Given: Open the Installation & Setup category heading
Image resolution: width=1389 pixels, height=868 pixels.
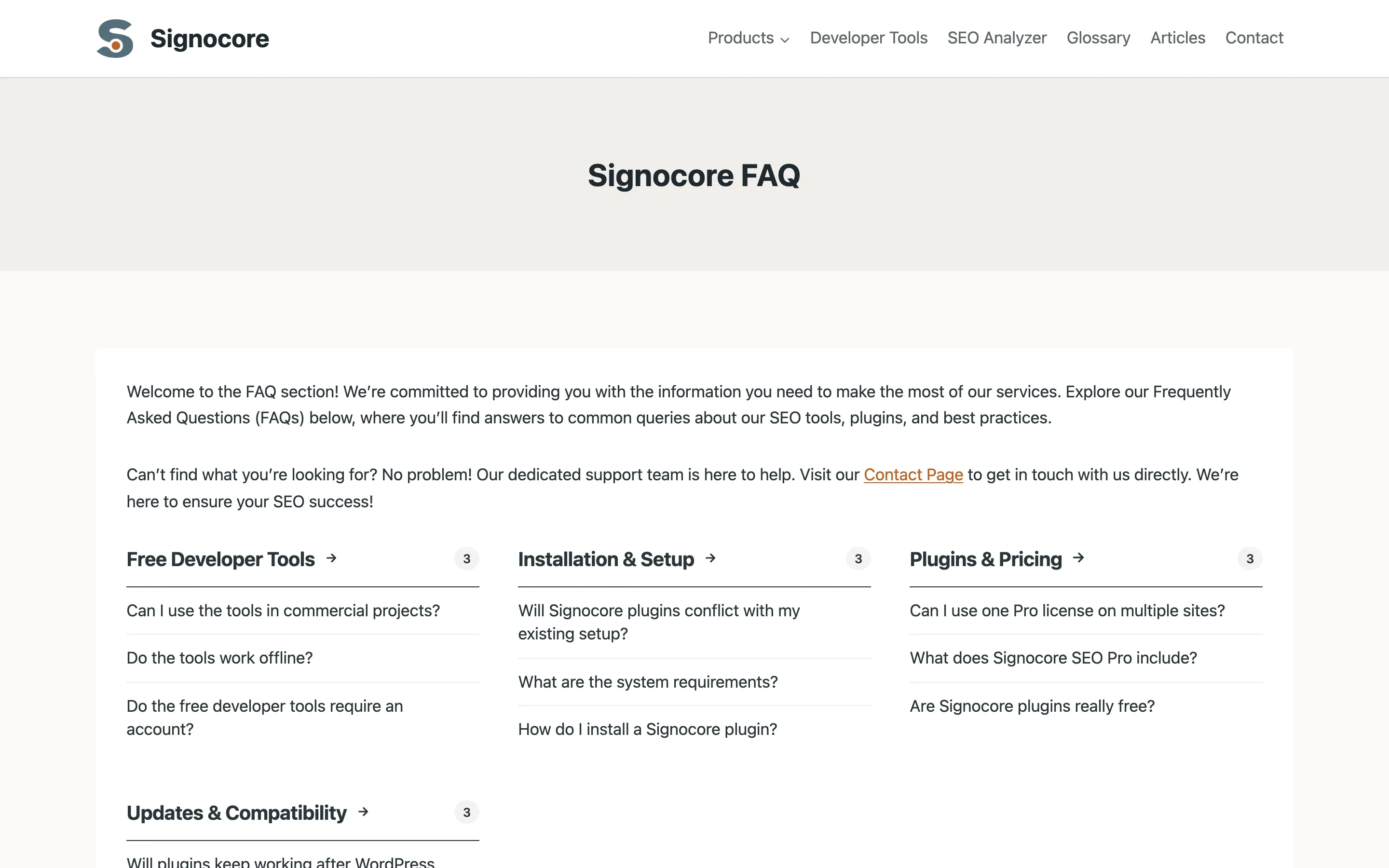Looking at the screenshot, I should pos(606,559).
